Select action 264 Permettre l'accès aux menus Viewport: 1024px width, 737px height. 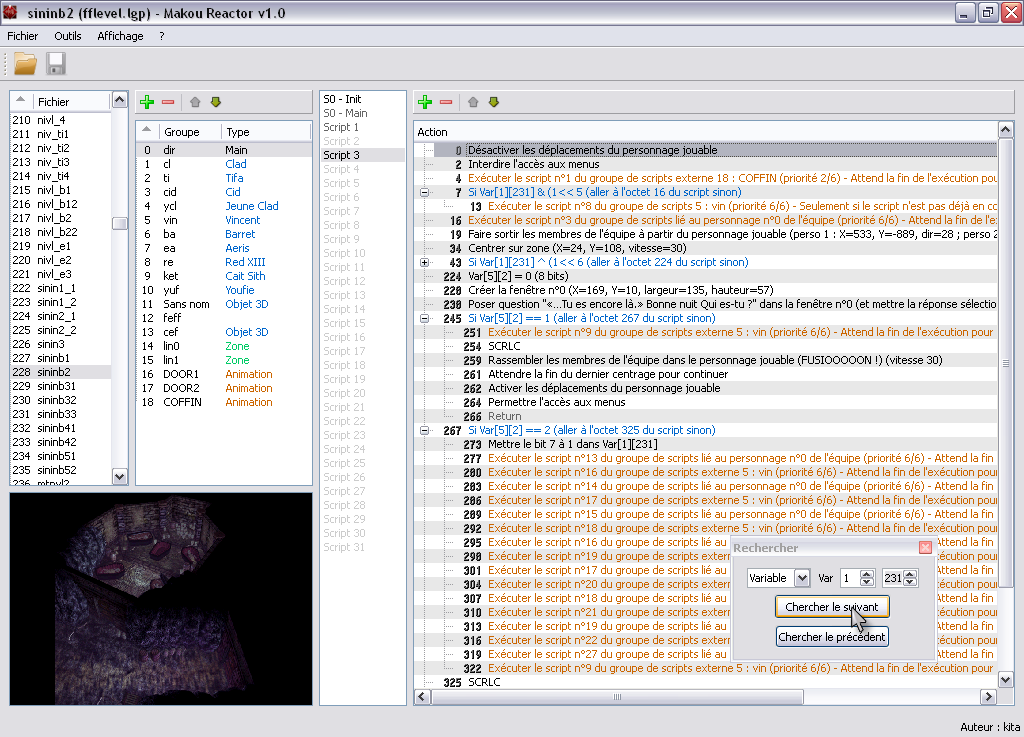coord(705,403)
